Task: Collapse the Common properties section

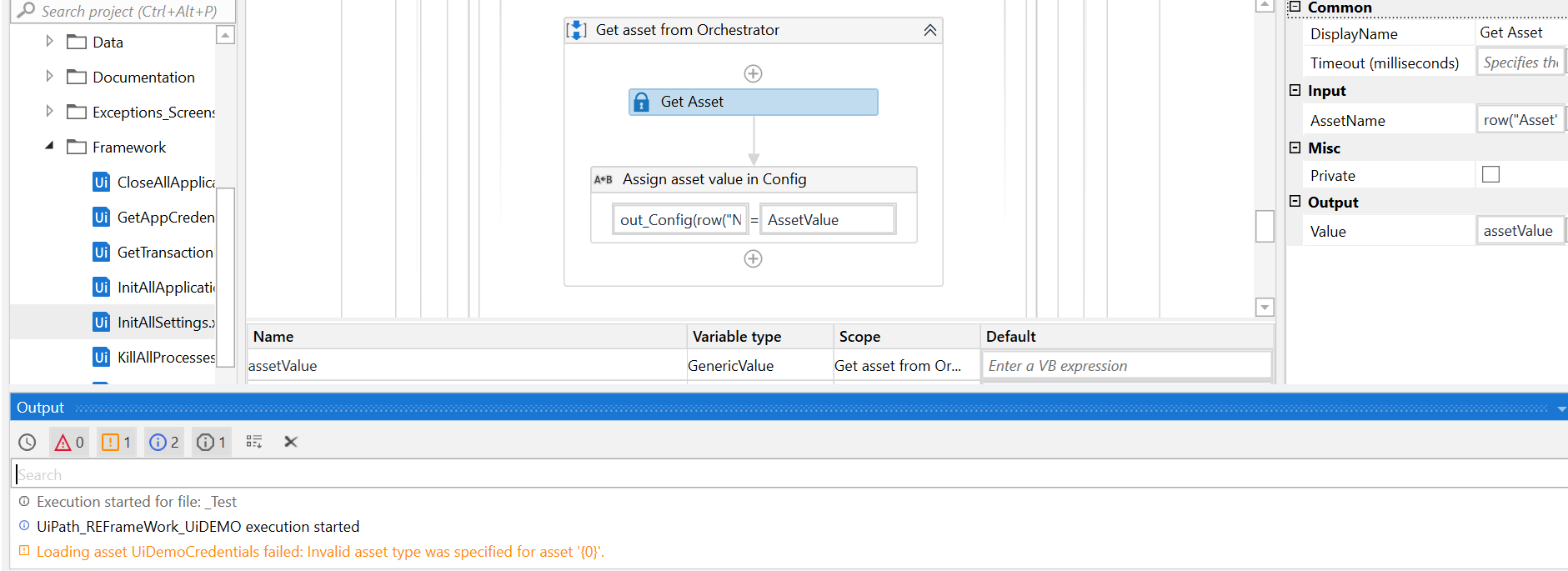Action: [x=1295, y=7]
